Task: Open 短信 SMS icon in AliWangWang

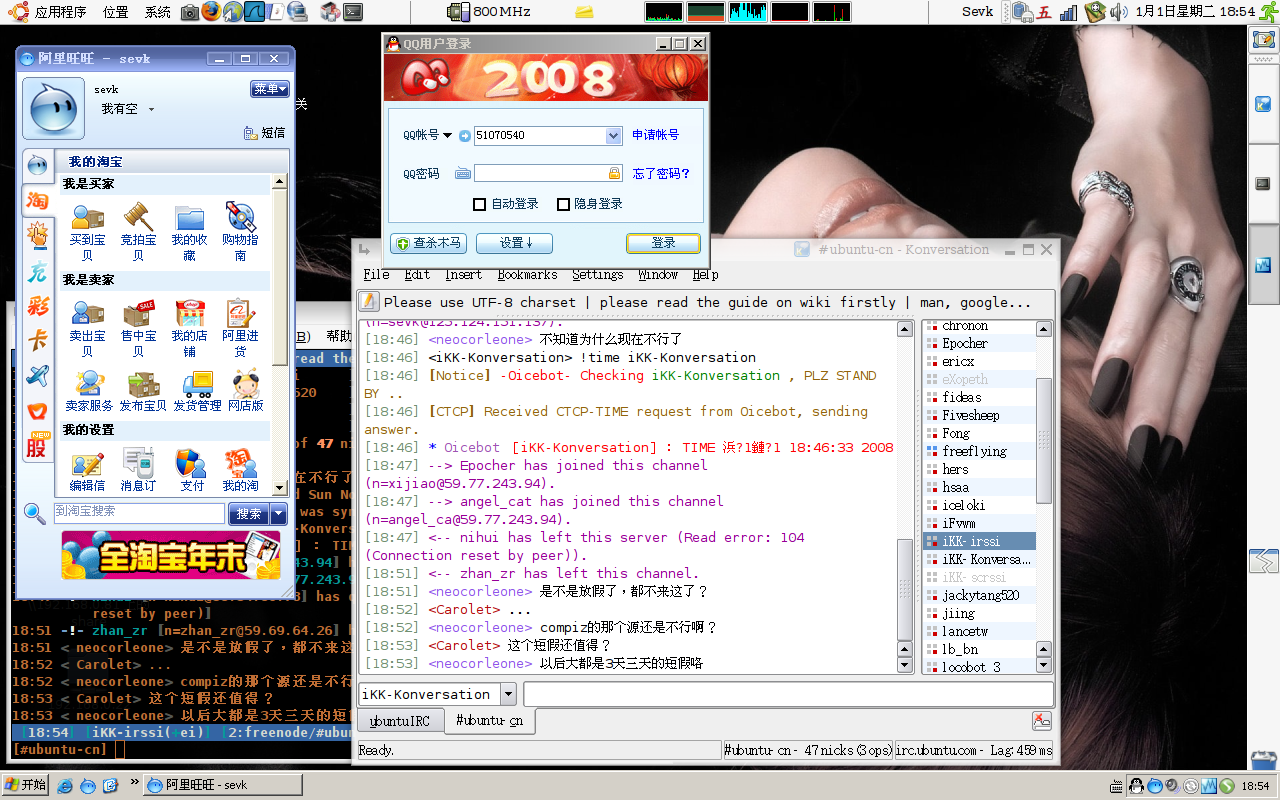Action: click(265, 132)
